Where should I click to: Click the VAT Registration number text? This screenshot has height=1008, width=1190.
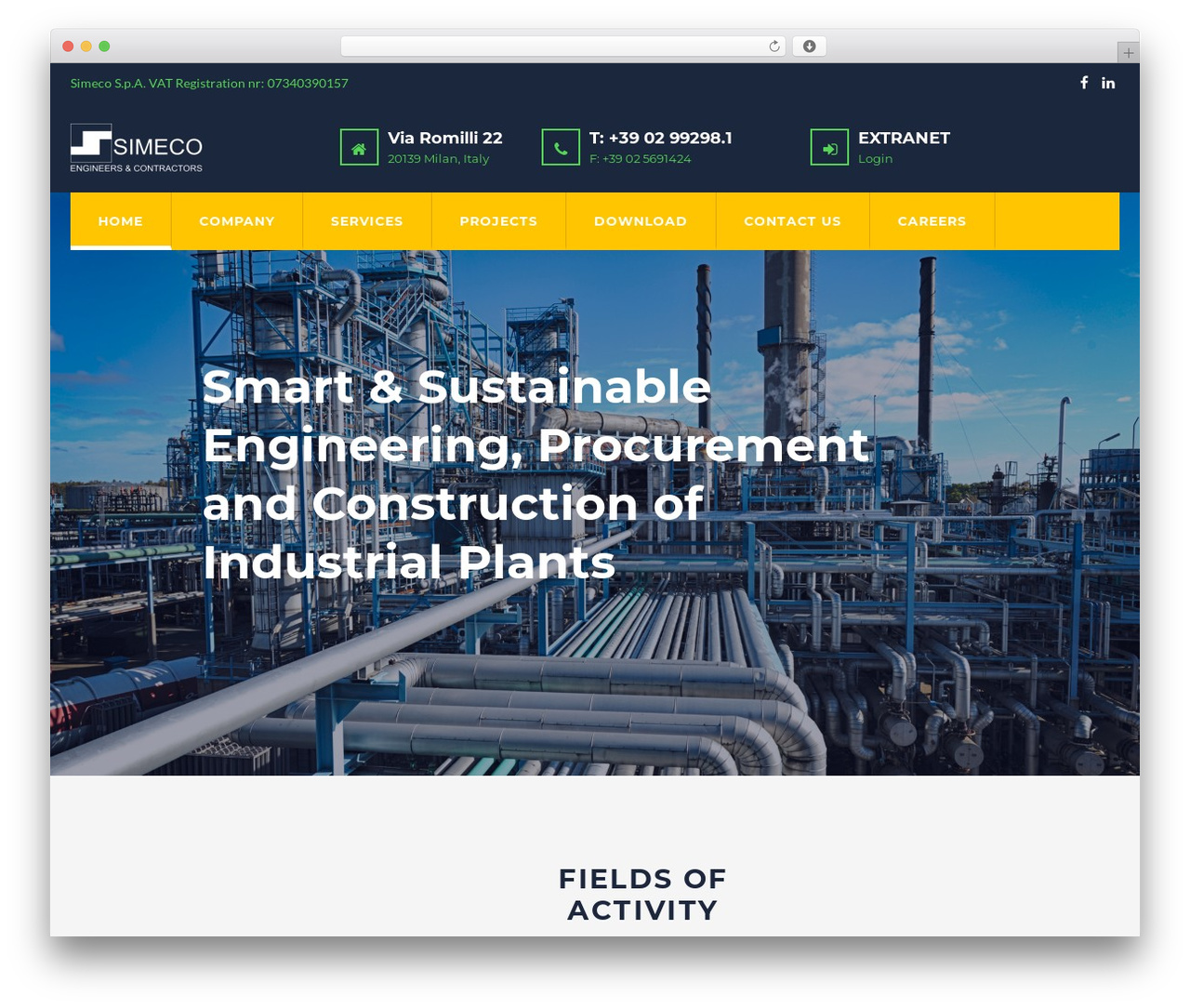tap(209, 84)
